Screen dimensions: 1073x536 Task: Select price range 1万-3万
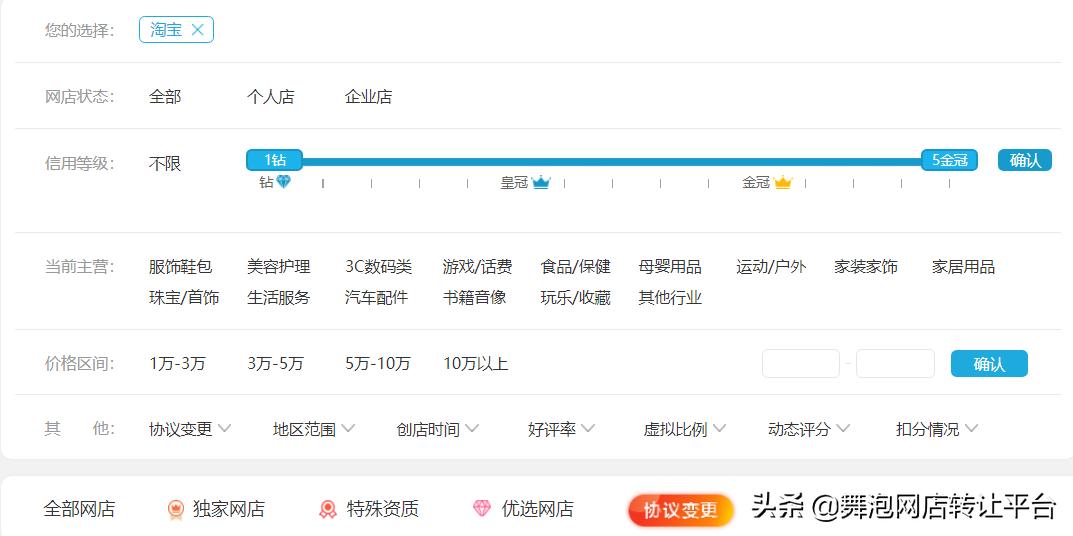[177, 363]
